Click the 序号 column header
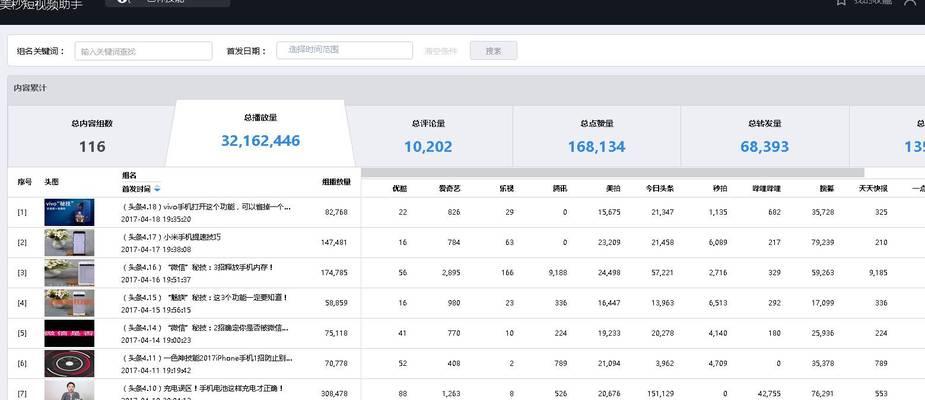The height and width of the screenshot is (400, 925). point(24,182)
